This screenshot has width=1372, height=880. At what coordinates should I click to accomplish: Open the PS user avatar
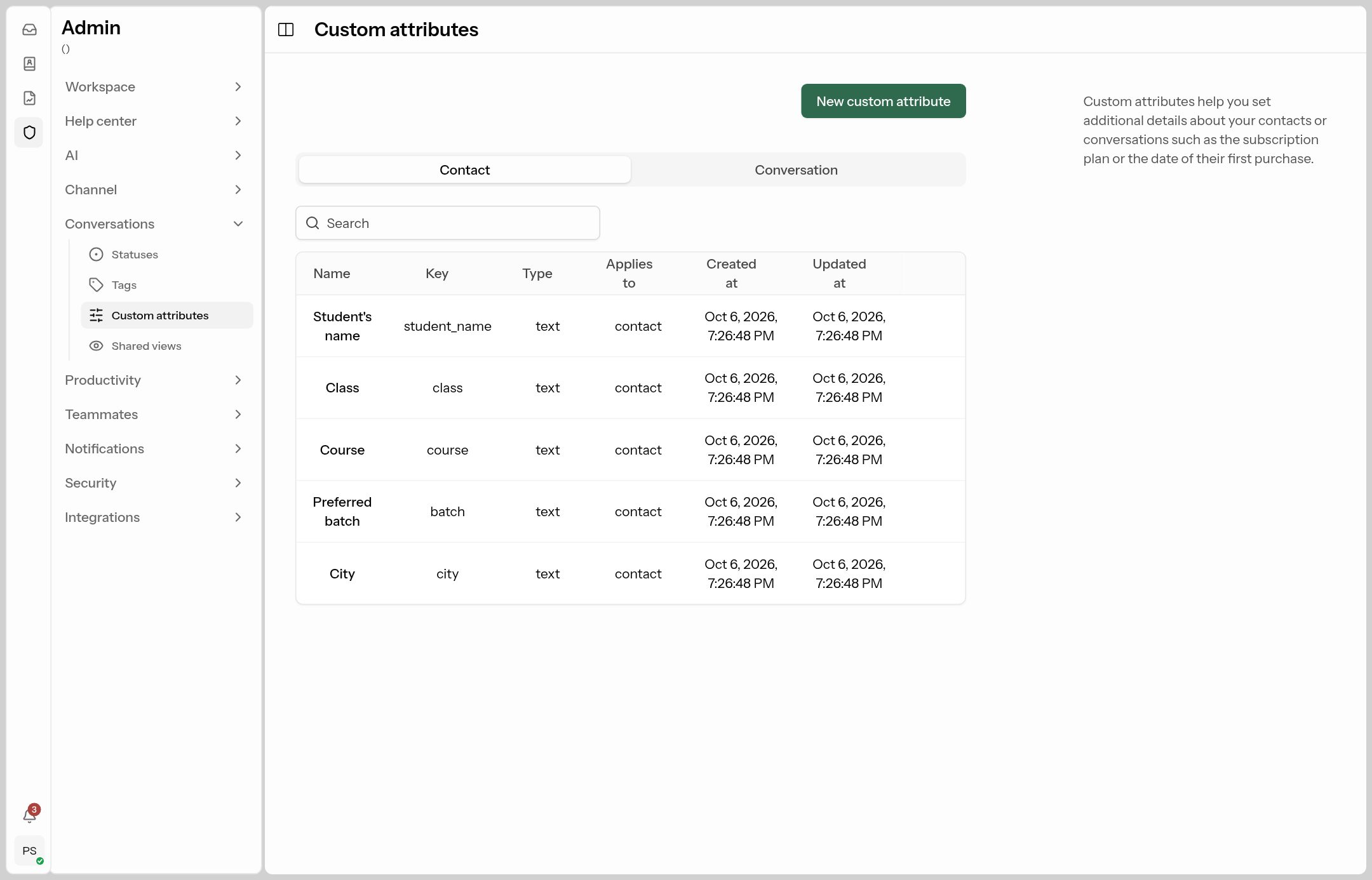(29, 851)
